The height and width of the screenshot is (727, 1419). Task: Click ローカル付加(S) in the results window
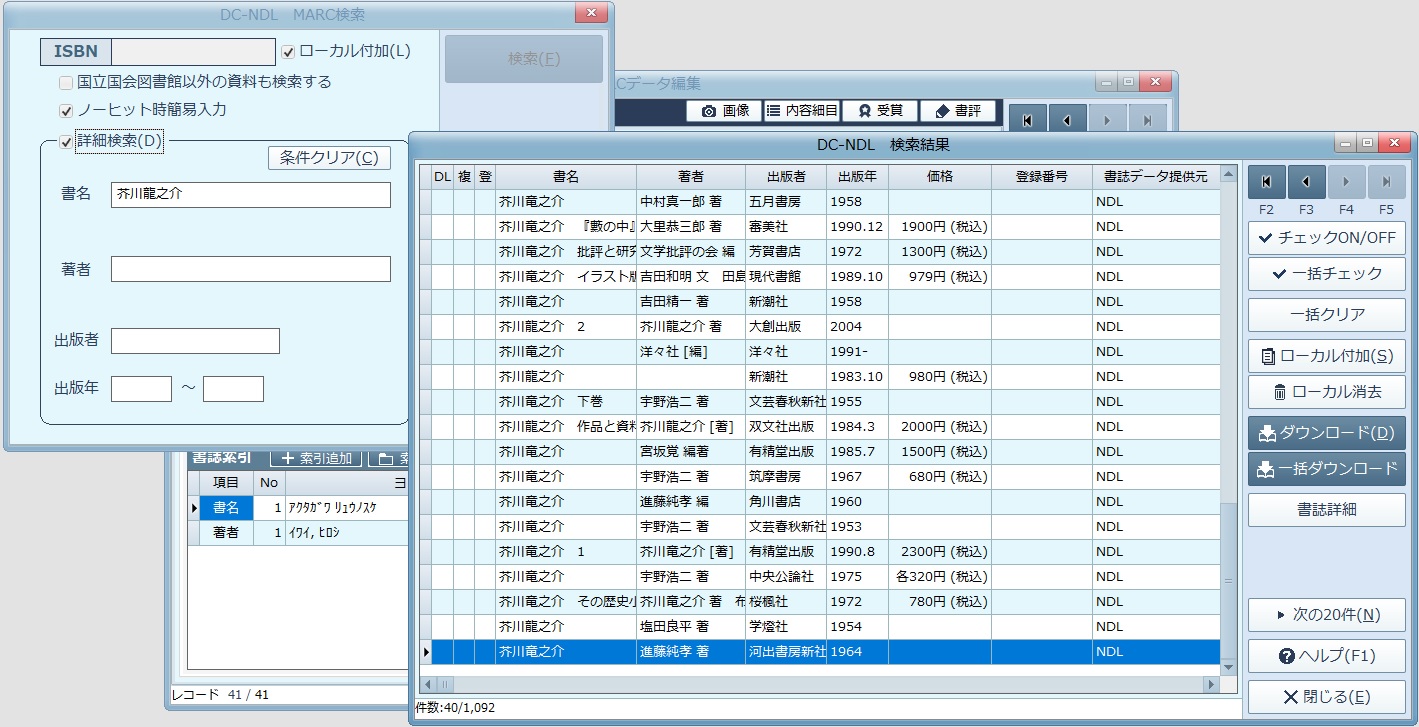(1327, 356)
